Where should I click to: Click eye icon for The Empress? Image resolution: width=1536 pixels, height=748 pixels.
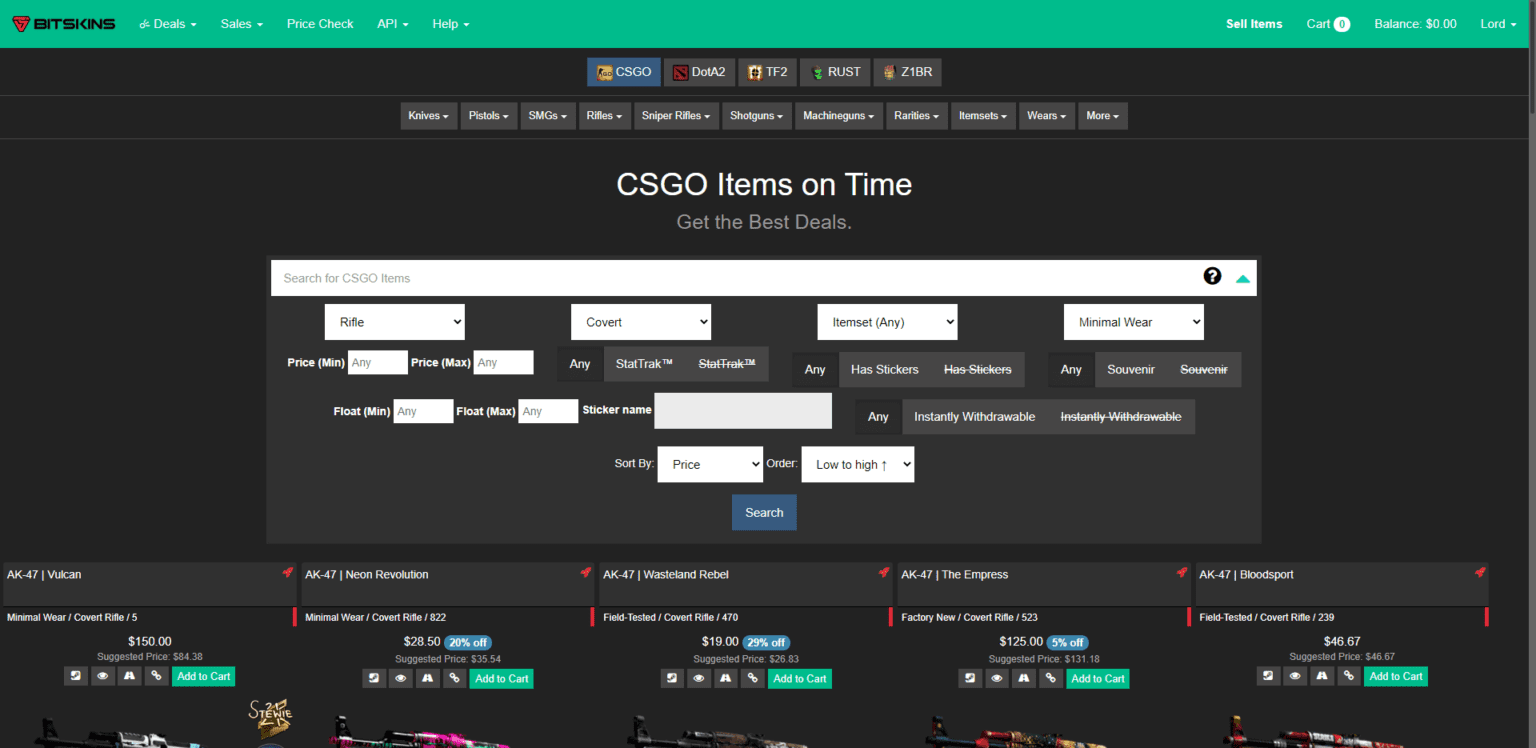[x=997, y=678]
